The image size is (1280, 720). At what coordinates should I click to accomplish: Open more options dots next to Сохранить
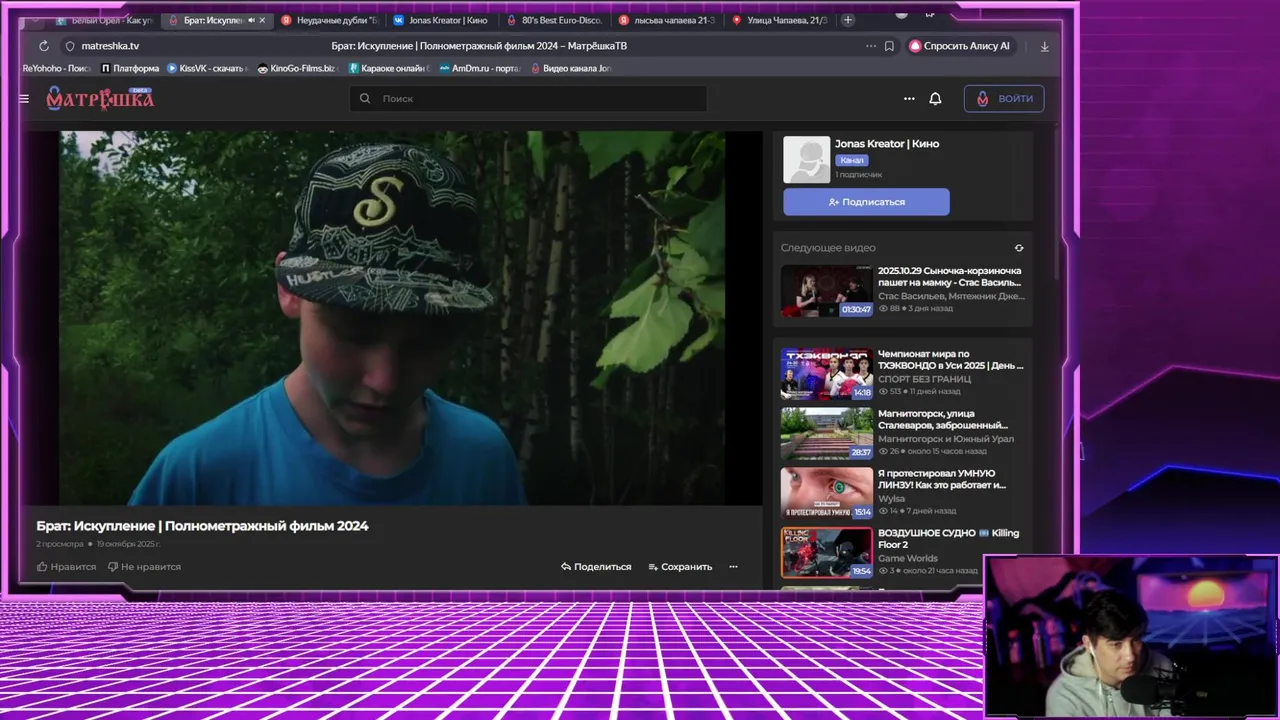(733, 567)
